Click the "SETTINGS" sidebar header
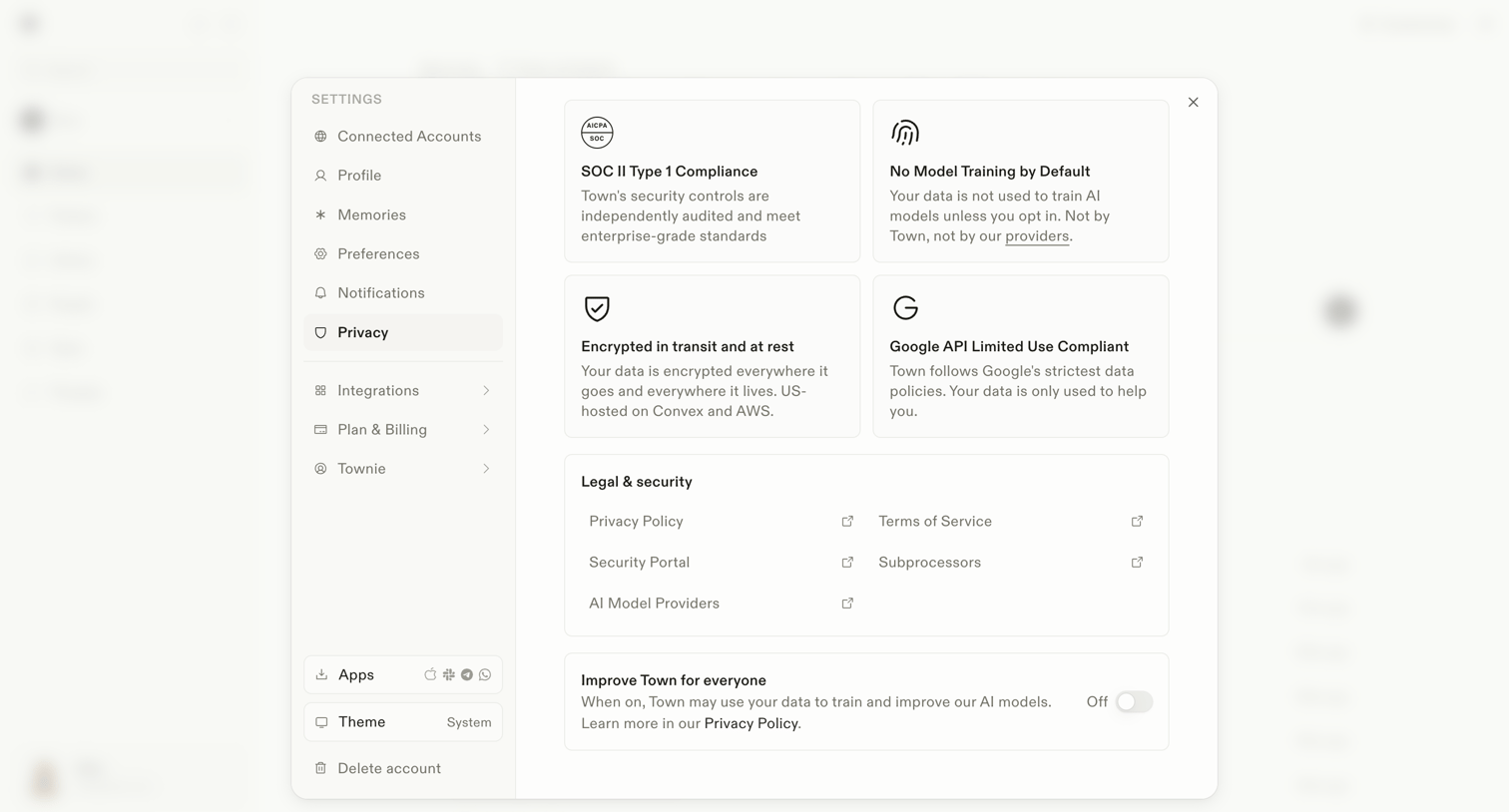The image size is (1509, 812). (346, 100)
